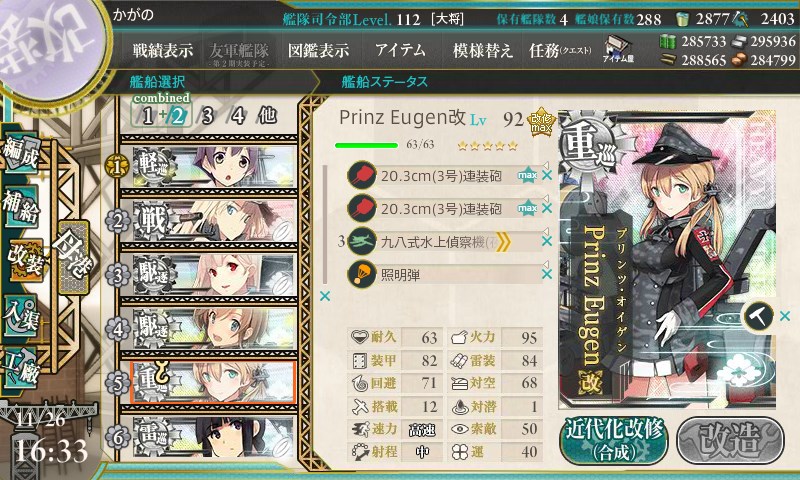Viewport: 800px width, 480px height.
Task: Remove the first 20.3cm(3号)連装砲 with its X
Action: [547, 175]
